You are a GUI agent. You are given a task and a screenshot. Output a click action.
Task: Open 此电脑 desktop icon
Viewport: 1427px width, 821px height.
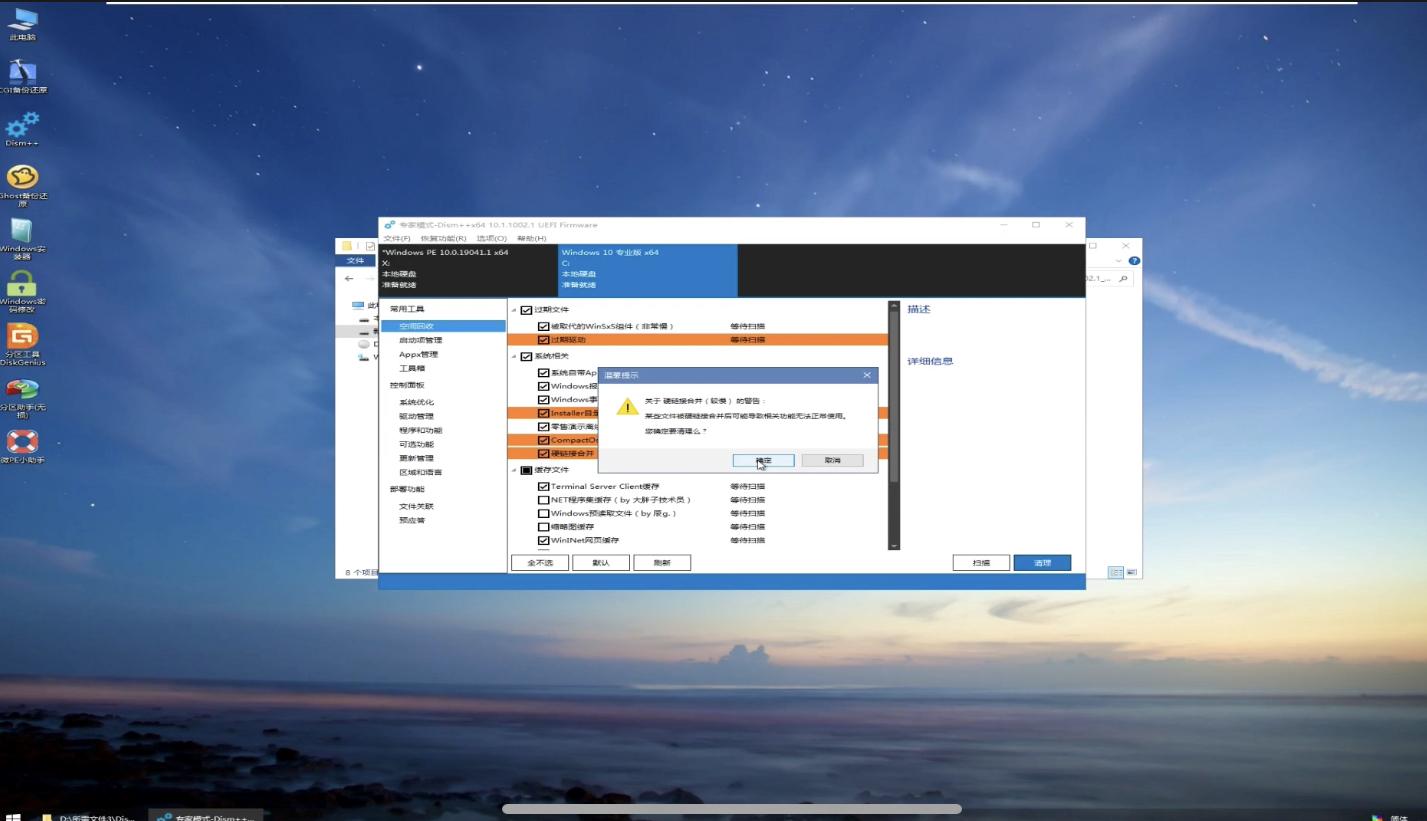pos(22,23)
